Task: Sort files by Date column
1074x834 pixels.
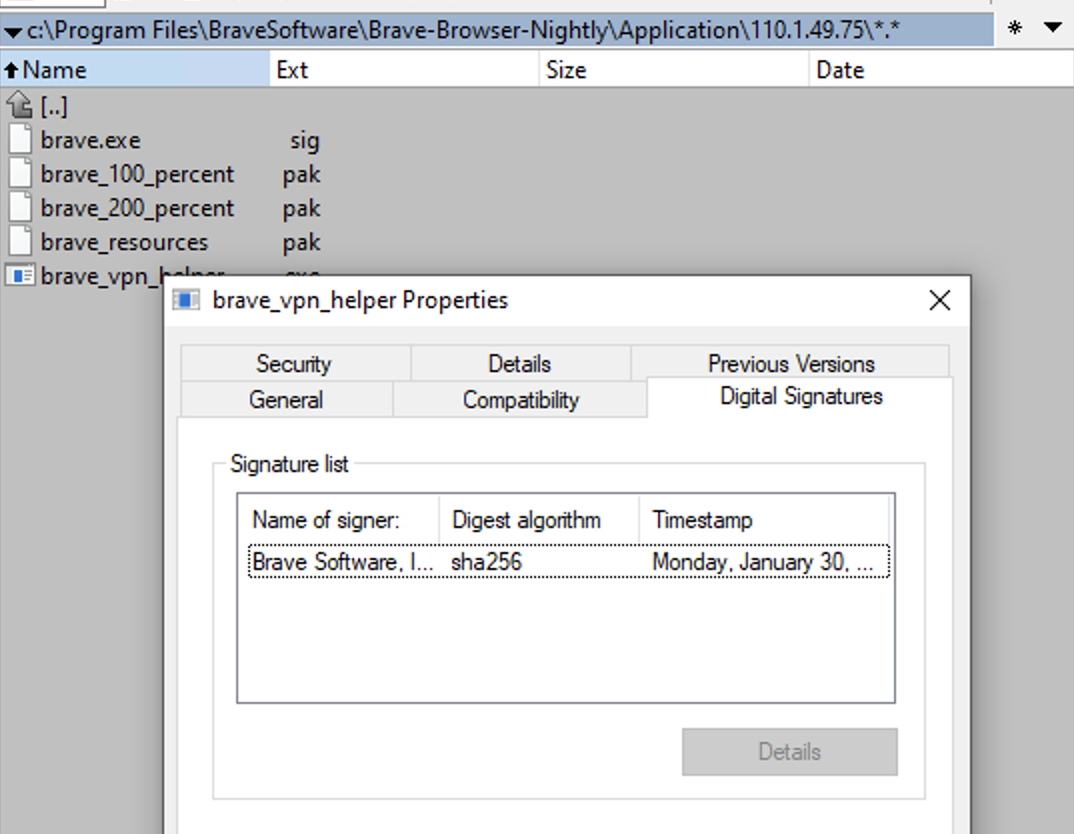Action: pyautogui.click(x=941, y=70)
